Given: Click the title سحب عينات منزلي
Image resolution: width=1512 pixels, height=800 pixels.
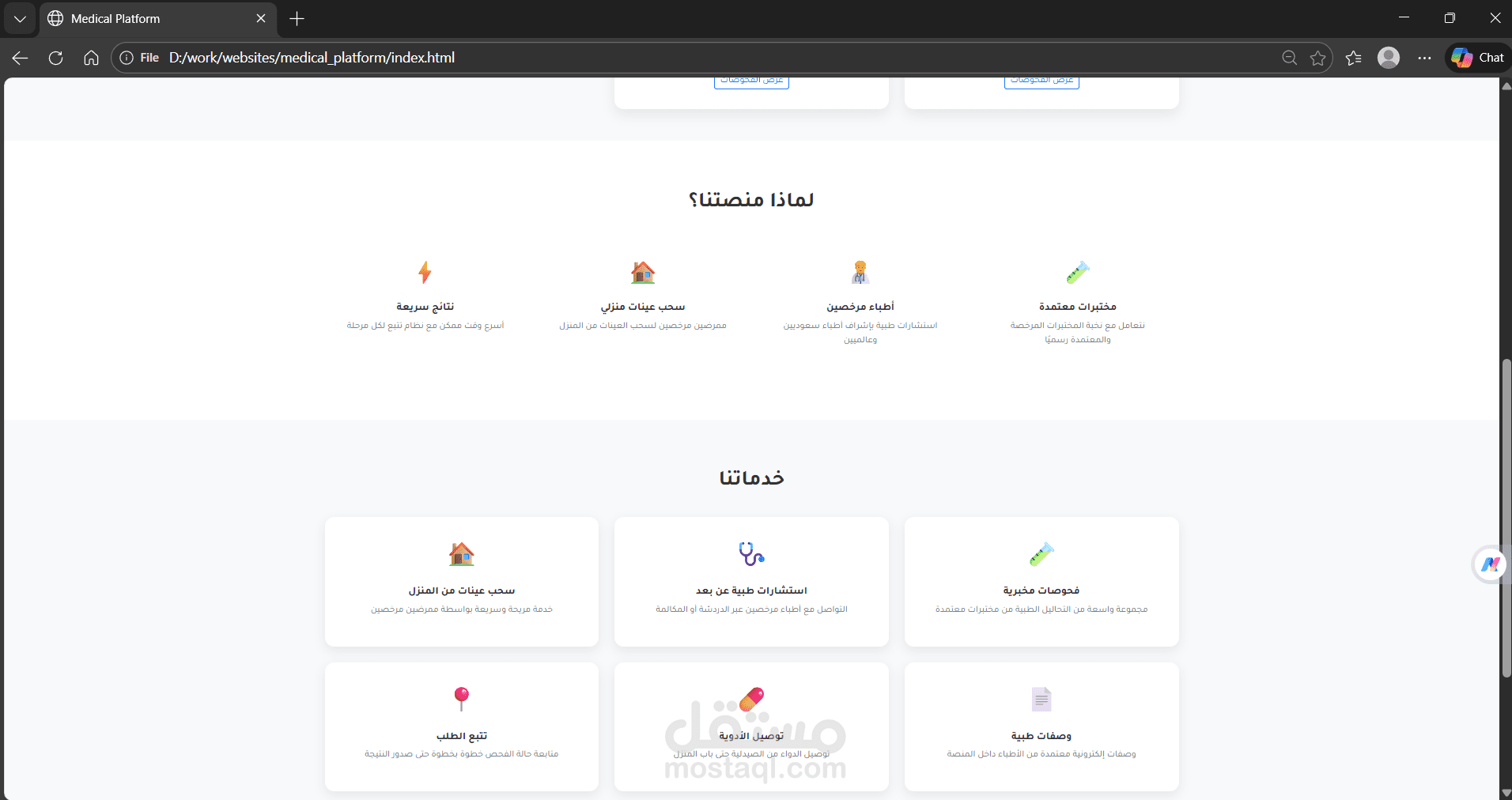Looking at the screenshot, I should [643, 307].
